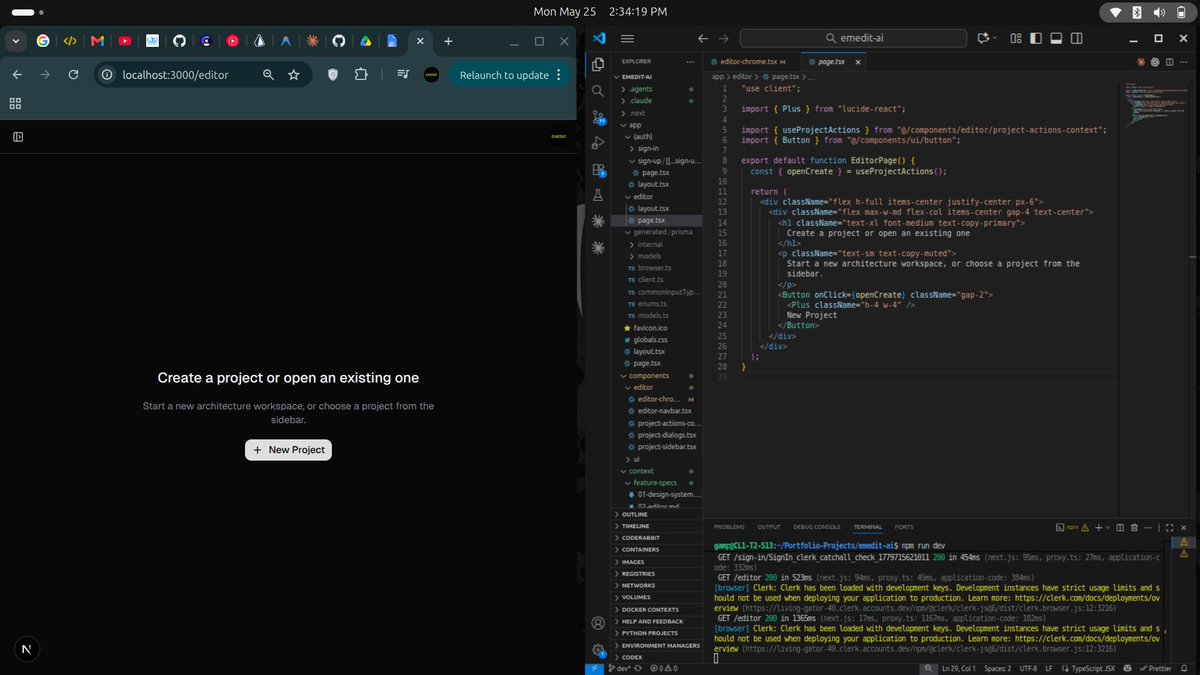Click the Customize Layout icon

point(1016,38)
